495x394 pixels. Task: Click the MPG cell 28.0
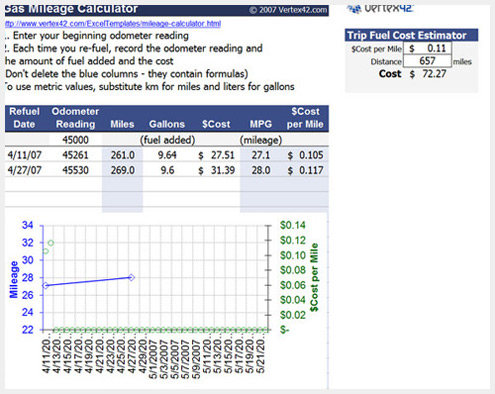pos(261,170)
